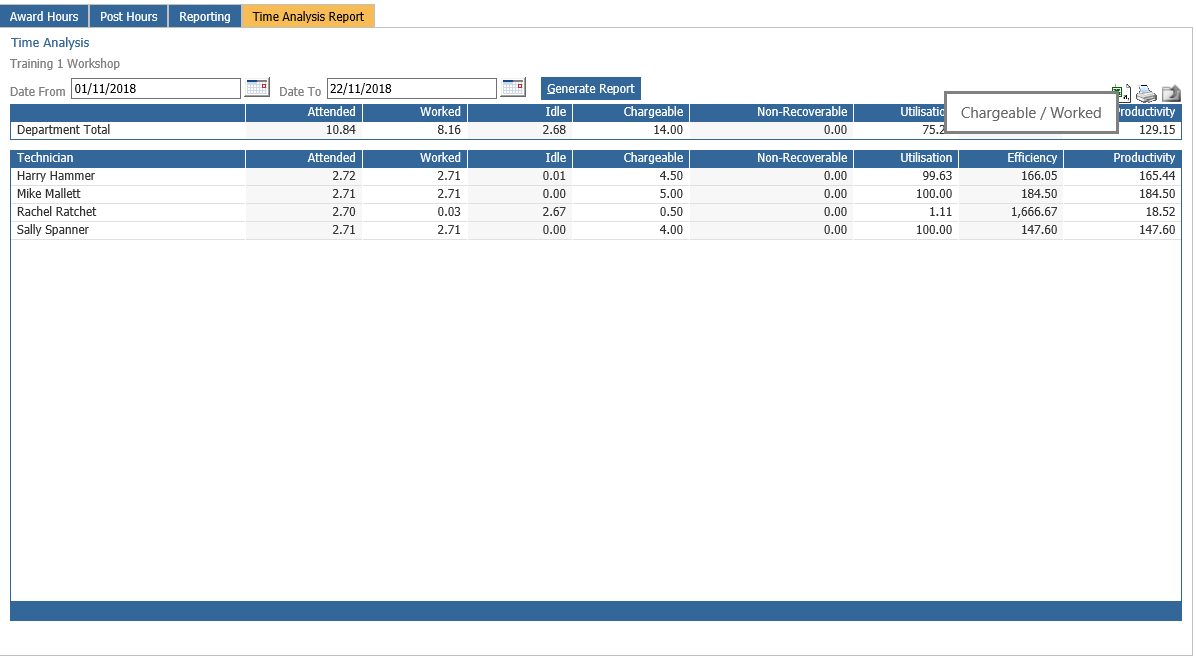Click the Technician column header
1196x657 pixels.
(127, 158)
